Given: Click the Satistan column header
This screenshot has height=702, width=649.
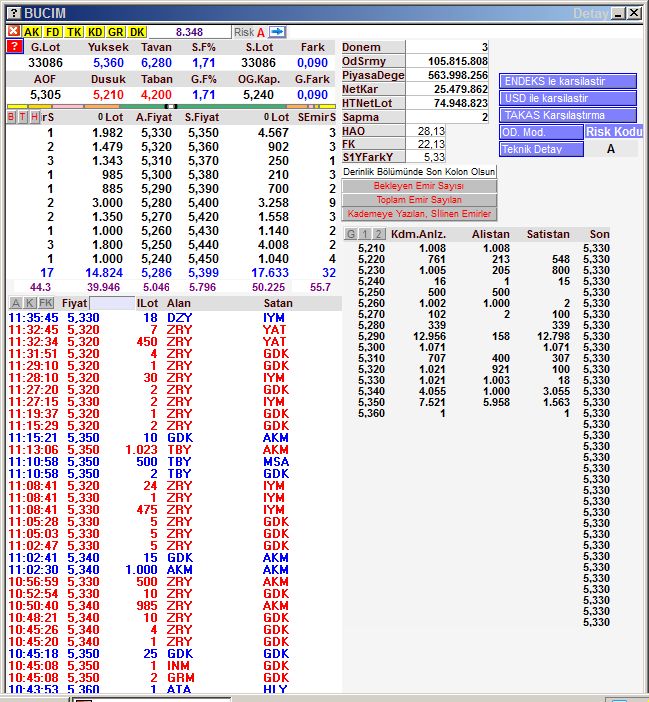Looking at the screenshot, I should pyautogui.click(x=548, y=234).
